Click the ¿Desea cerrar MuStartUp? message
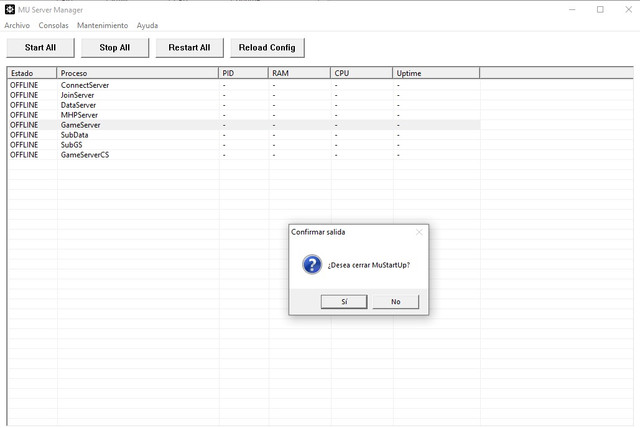This screenshot has width=640, height=428. (369, 265)
